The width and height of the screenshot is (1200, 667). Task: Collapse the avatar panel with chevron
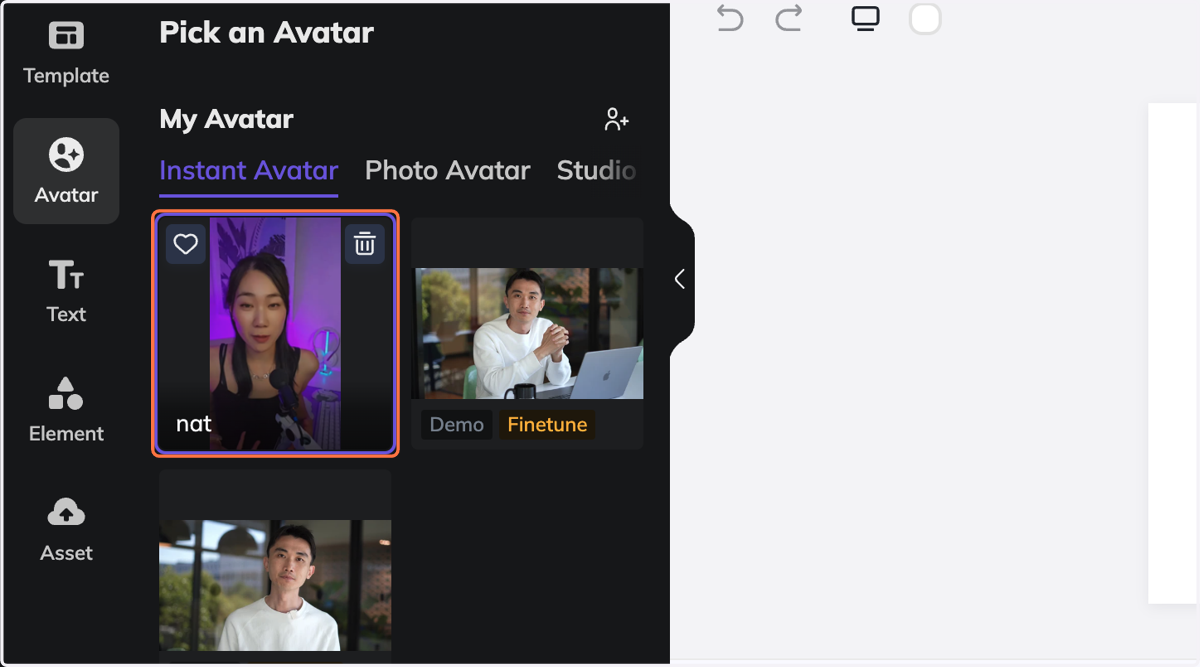tap(680, 279)
